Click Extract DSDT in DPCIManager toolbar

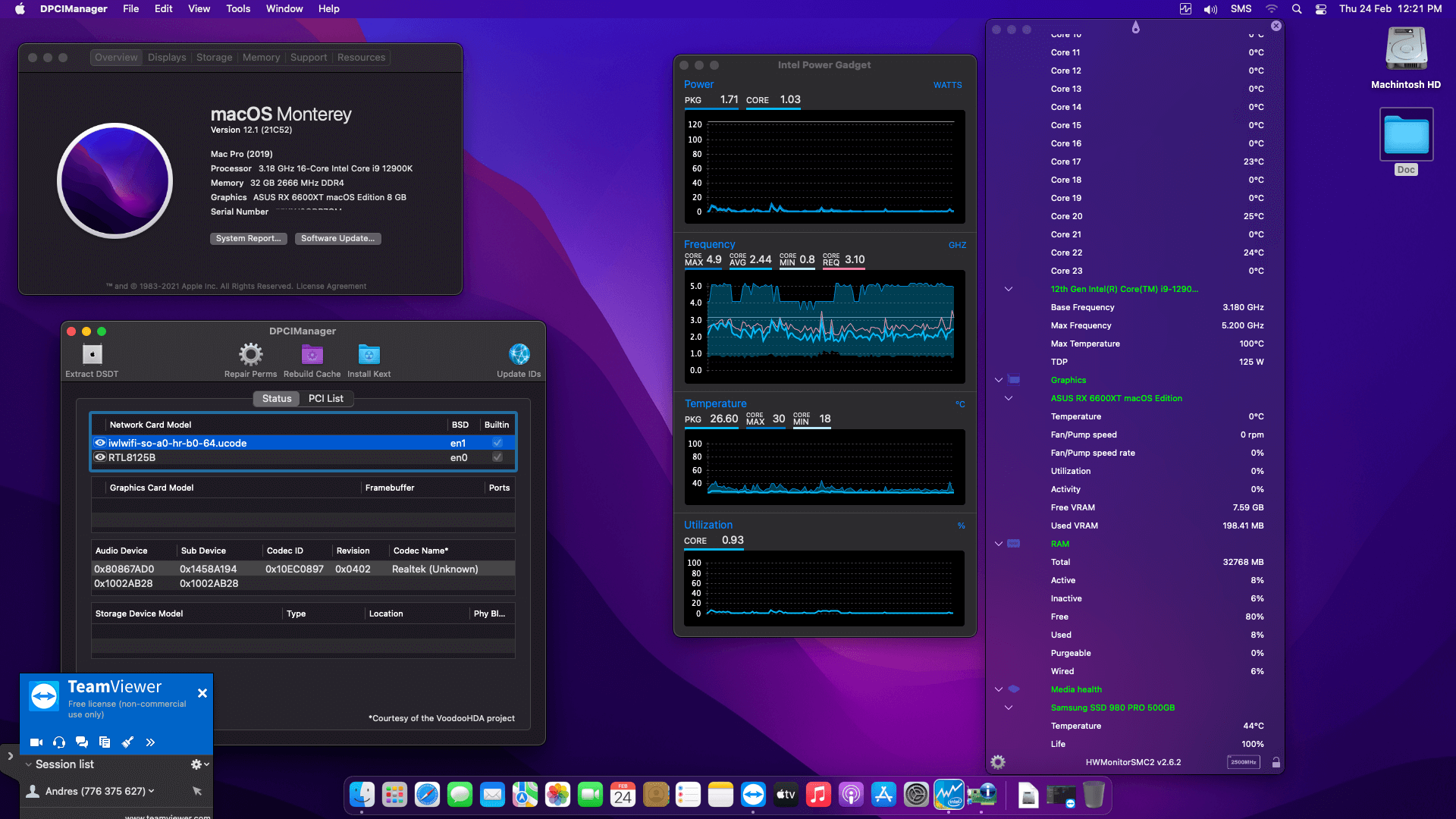click(x=92, y=360)
